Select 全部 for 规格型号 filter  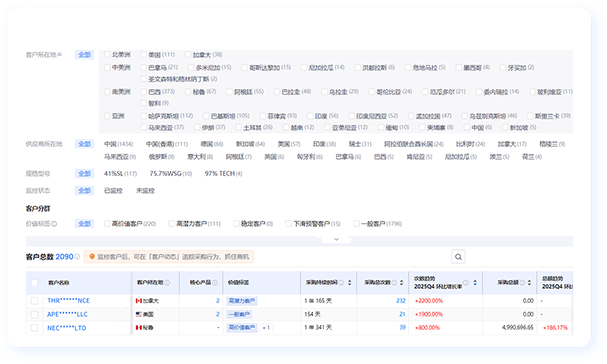point(84,173)
